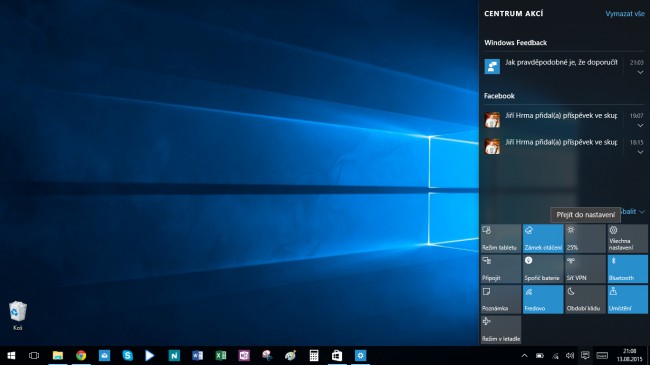Open the touch keyboard from the tray

pyautogui.click(x=602, y=355)
